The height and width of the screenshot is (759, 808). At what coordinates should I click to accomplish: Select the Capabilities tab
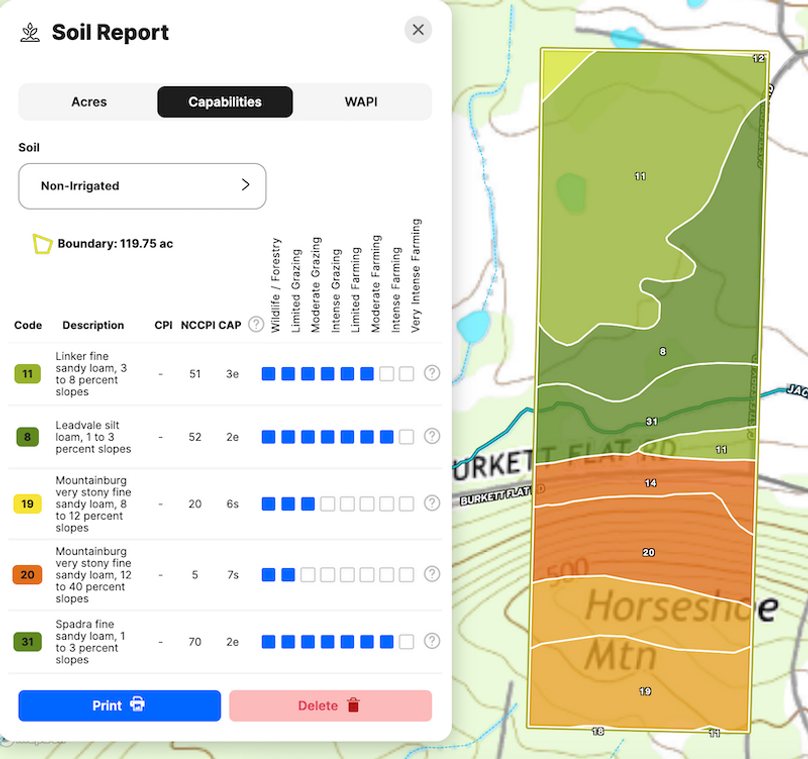(x=225, y=102)
